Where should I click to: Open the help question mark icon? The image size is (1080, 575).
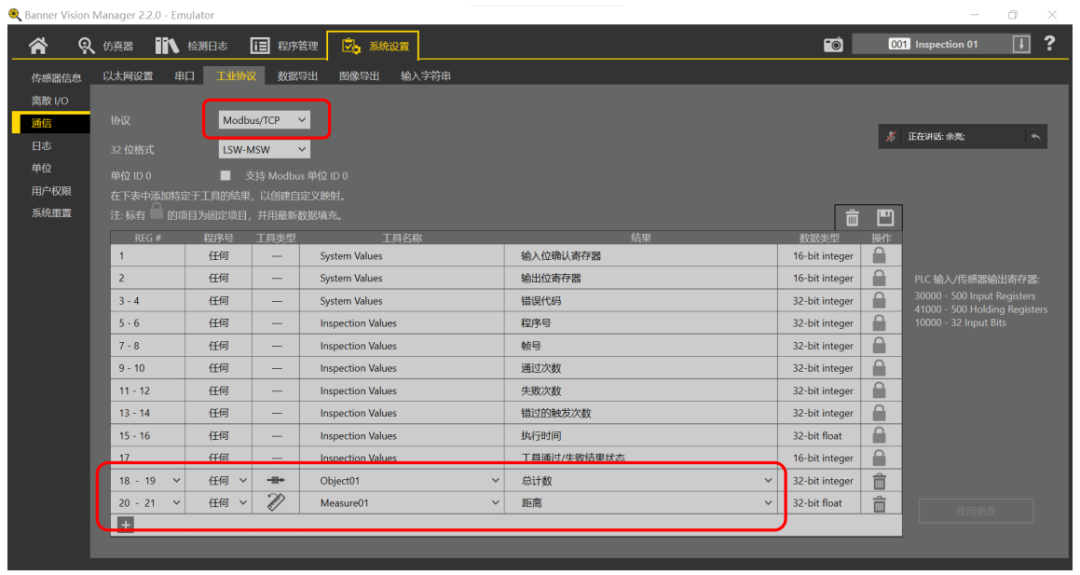tap(1049, 44)
